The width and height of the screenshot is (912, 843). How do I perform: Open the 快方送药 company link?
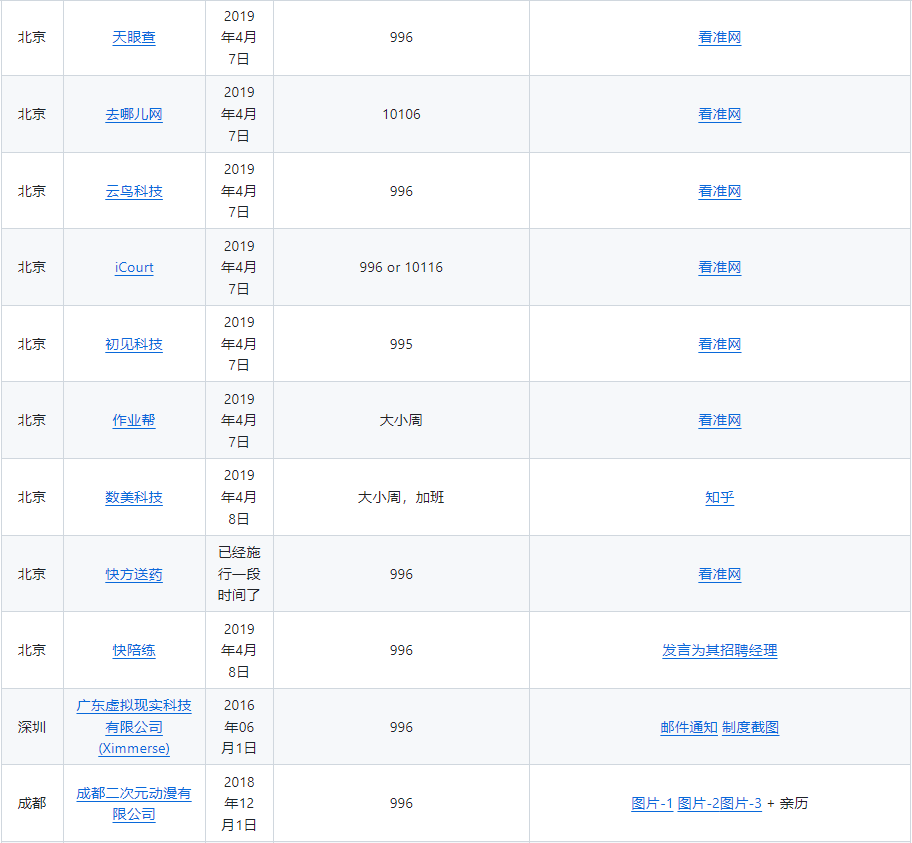click(134, 574)
